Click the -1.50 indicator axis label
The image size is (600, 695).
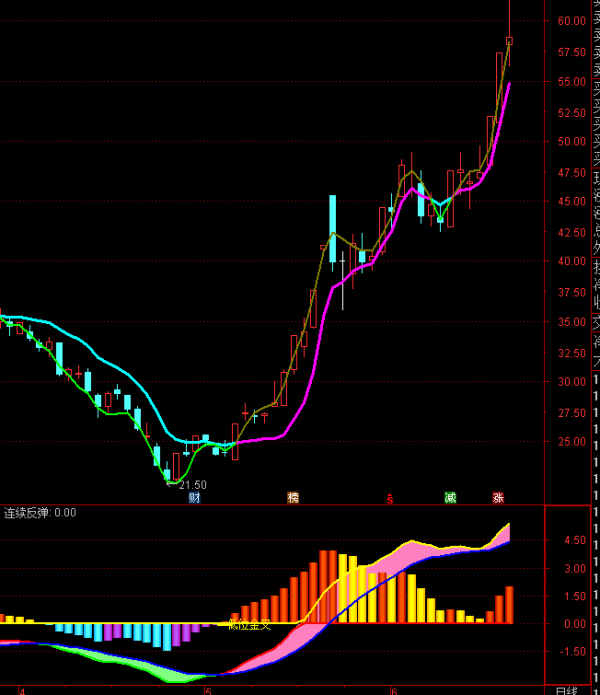pyautogui.click(x=573, y=652)
